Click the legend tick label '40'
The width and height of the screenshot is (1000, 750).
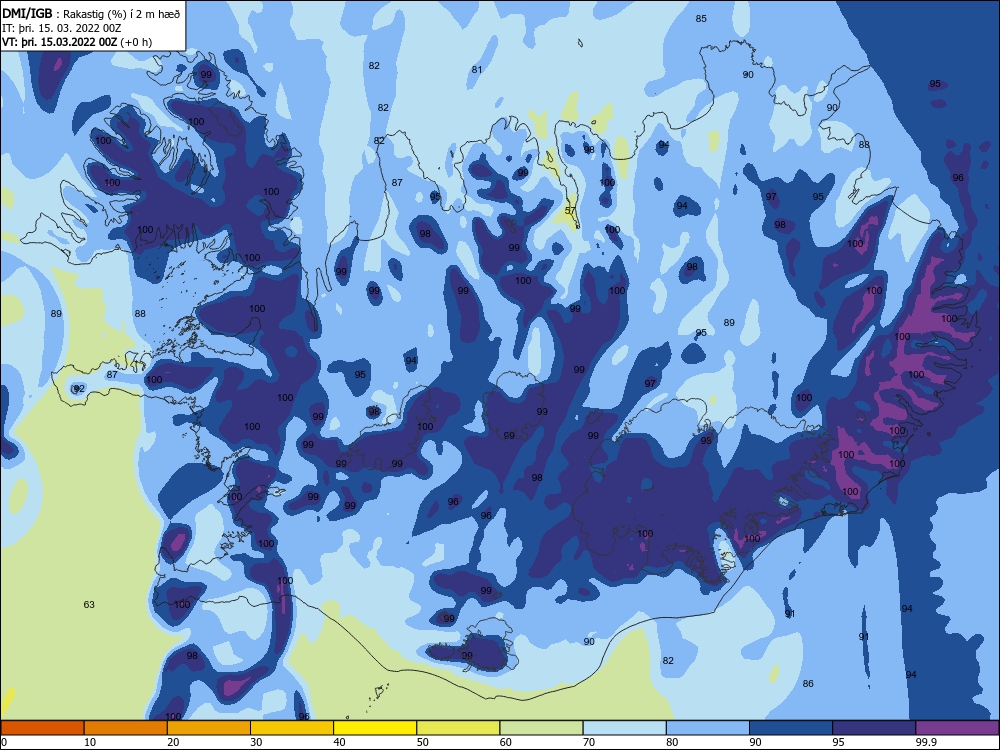(x=339, y=742)
